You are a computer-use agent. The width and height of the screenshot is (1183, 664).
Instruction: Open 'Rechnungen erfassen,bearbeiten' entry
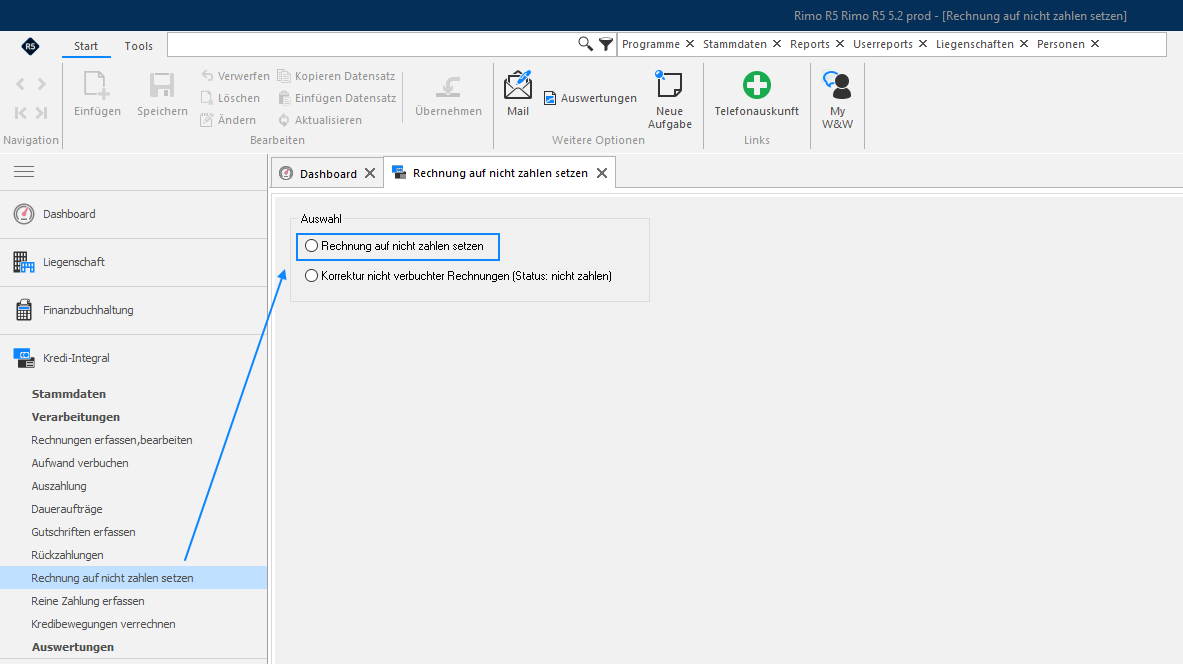[112, 440]
